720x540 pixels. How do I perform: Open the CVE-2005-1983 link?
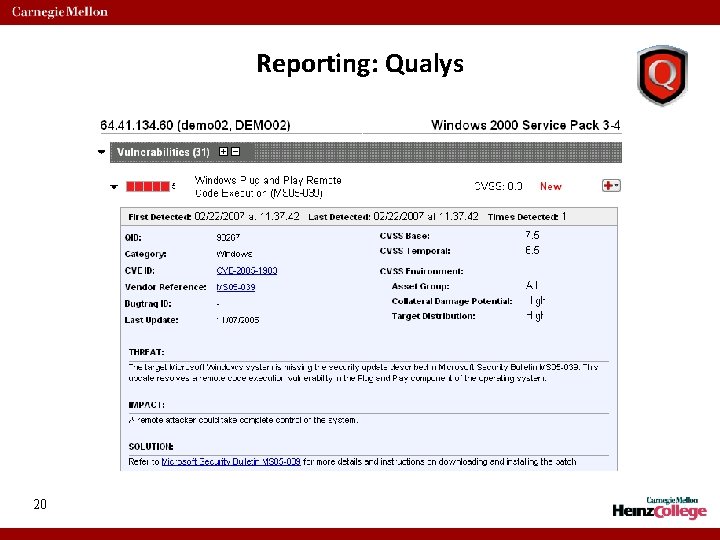pyautogui.click(x=247, y=270)
